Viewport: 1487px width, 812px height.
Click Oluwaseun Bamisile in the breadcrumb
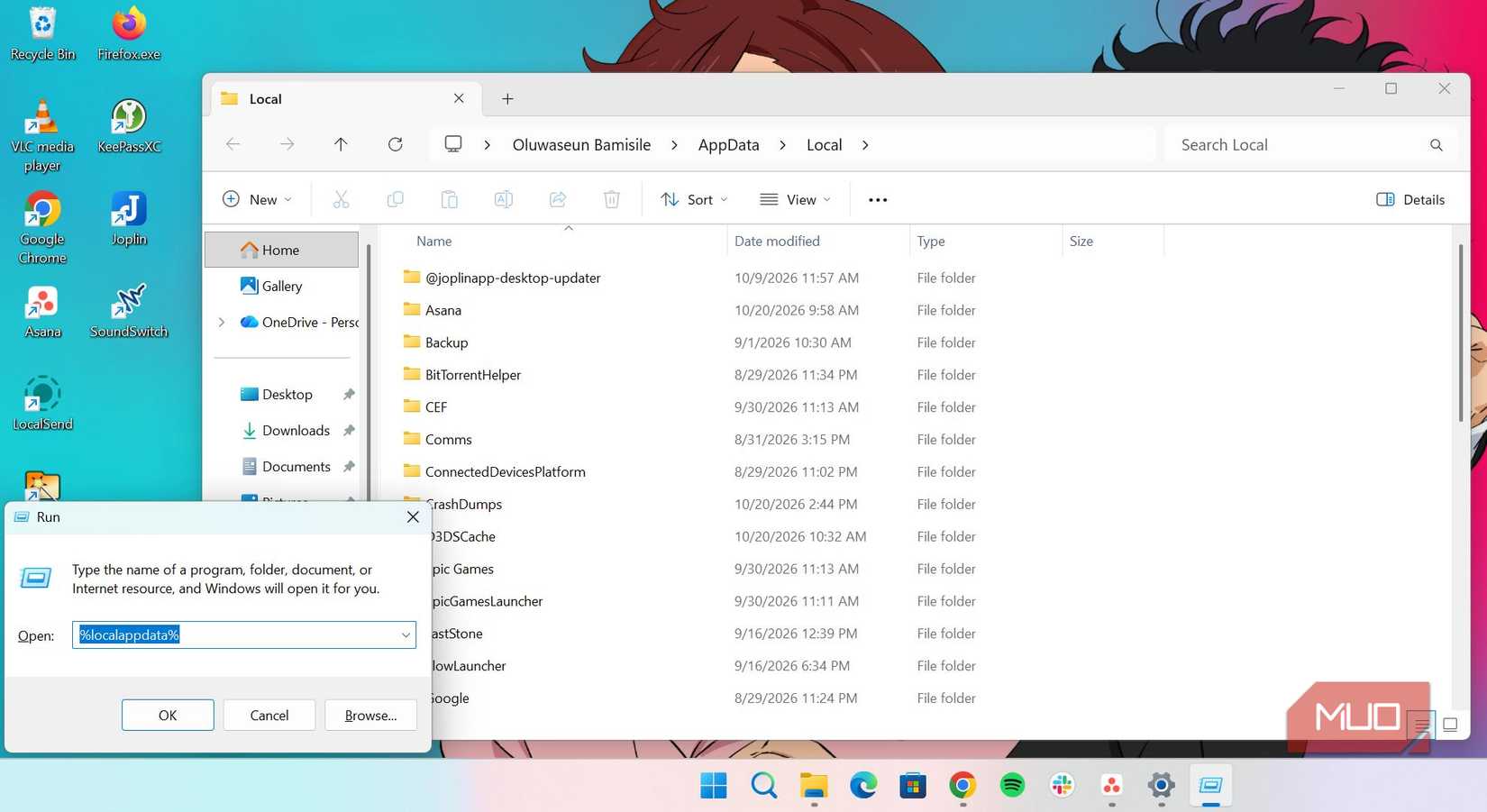pyautogui.click(x=581, y=145)
